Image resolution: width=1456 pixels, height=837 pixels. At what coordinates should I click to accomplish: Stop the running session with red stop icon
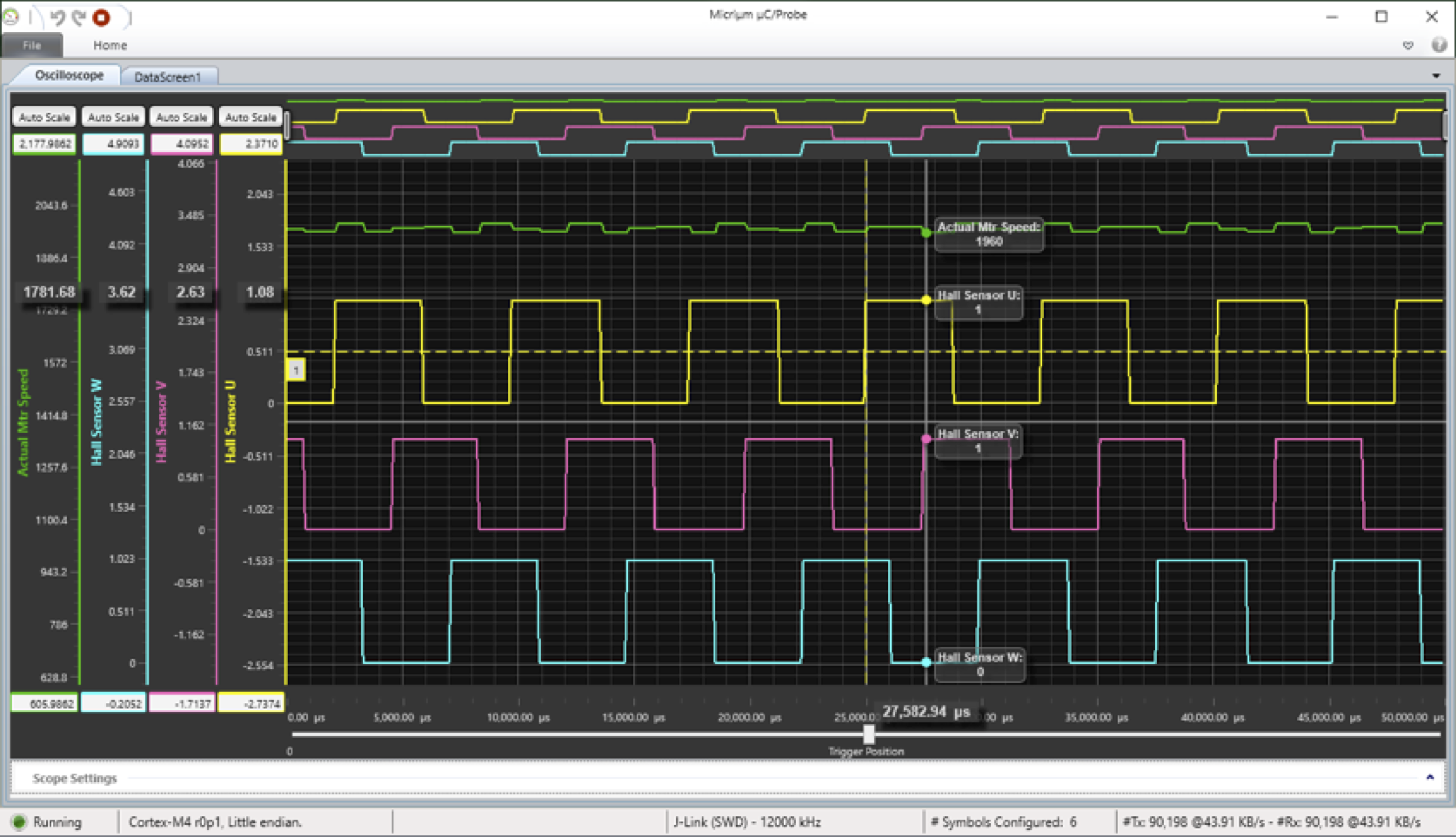tap(101, 18)
